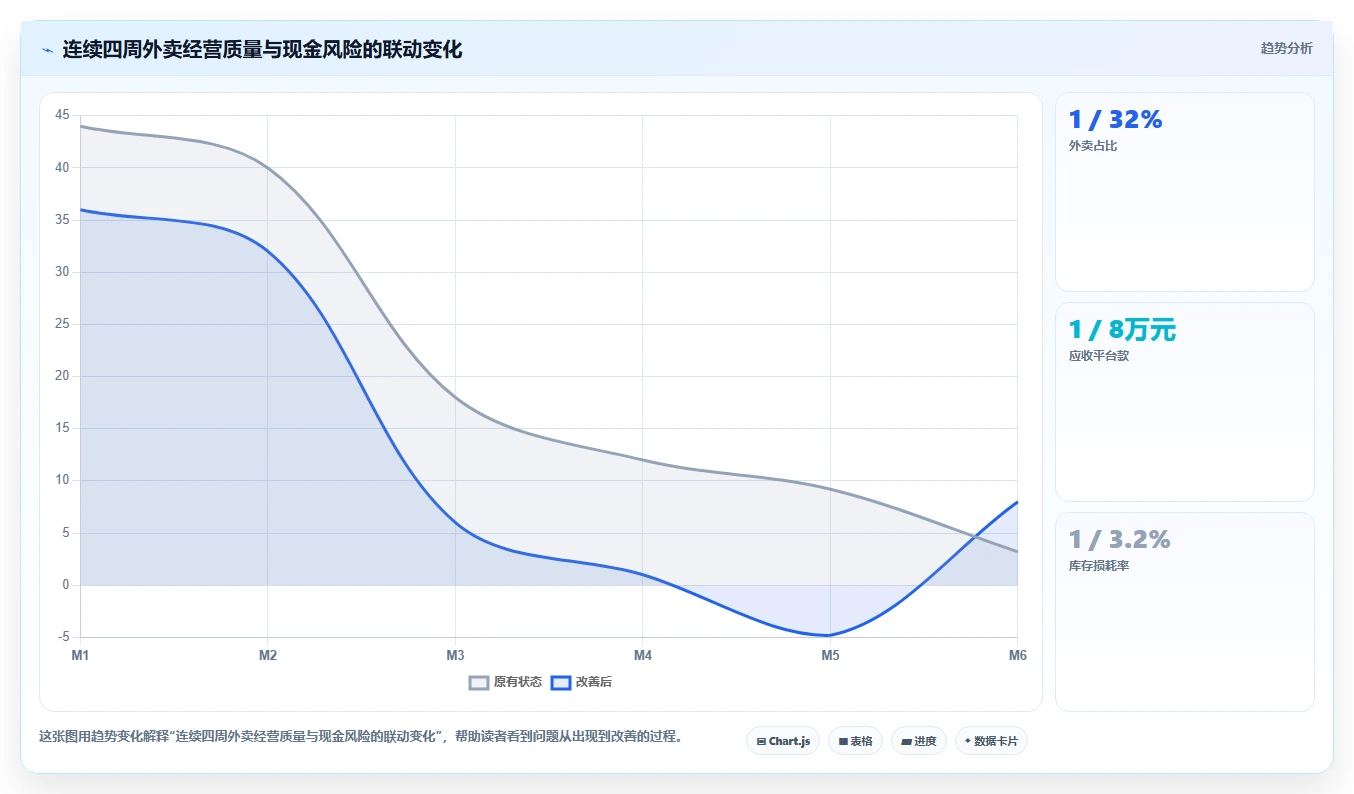Click the M5 axis label
This screenshot has width=1354, height=794.
click(x=830, y=655)
